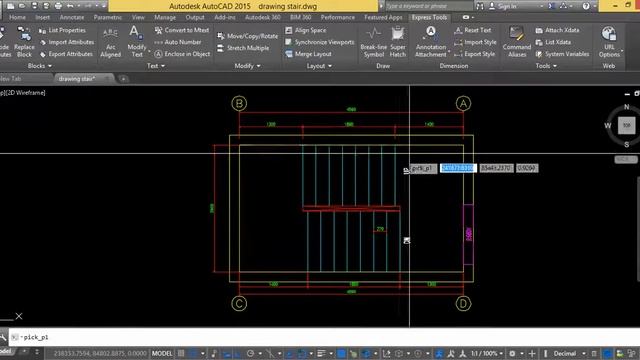Viewport: 640px width, 360px height.
Task: Select Move/Copy/Rotate tool
Action: [x=247, y=36]
